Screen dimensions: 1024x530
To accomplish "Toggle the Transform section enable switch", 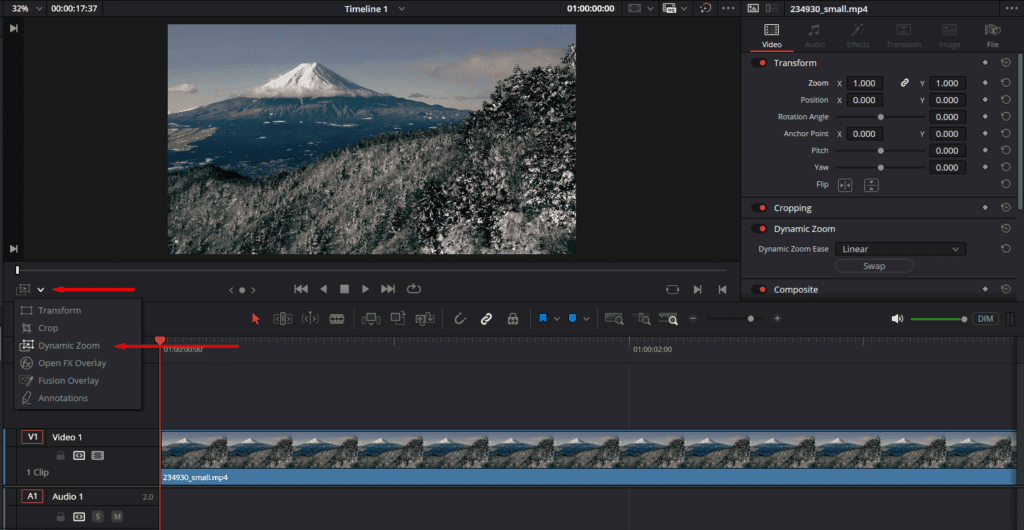I will [759, 63].
